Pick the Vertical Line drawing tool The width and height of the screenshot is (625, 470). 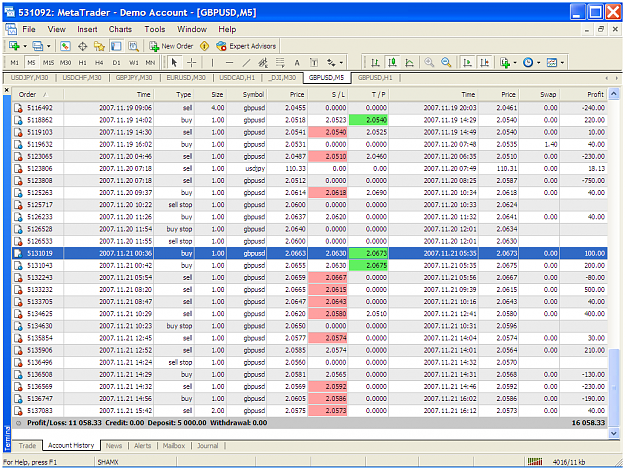click(212, 63)
